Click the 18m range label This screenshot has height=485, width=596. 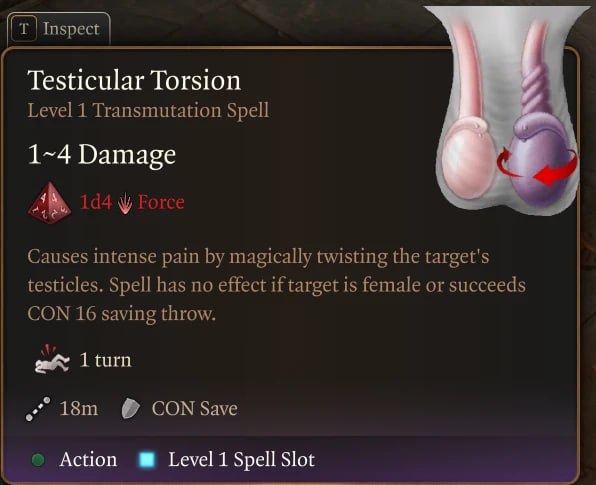pos(79,409)
